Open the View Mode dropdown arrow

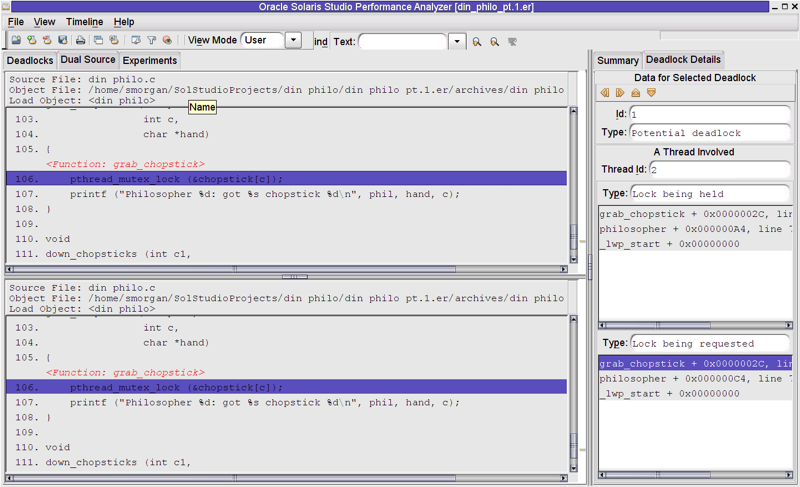coord(293,40)
